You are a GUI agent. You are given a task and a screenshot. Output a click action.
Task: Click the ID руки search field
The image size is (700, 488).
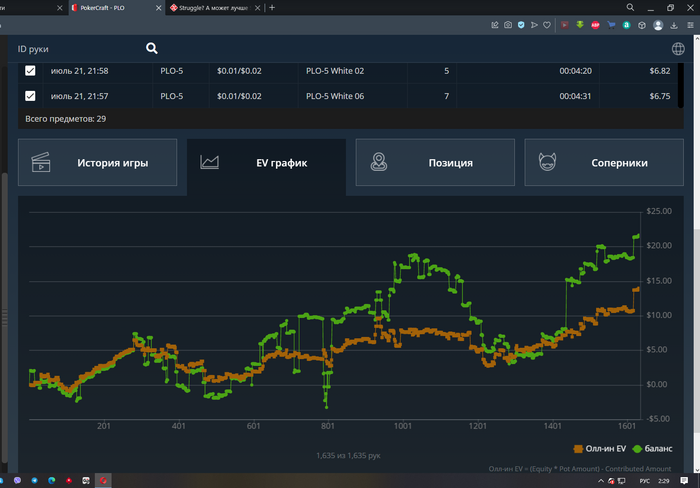[x=75, y=48]
